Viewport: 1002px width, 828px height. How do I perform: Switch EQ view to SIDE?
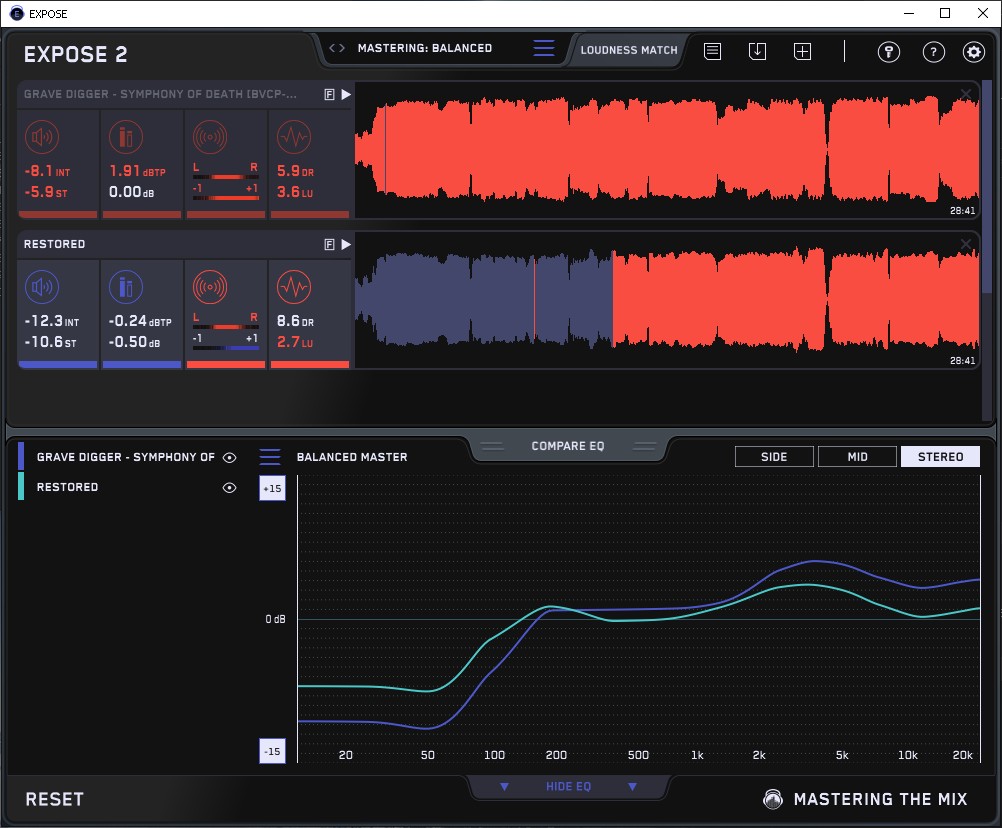(775, 457)
